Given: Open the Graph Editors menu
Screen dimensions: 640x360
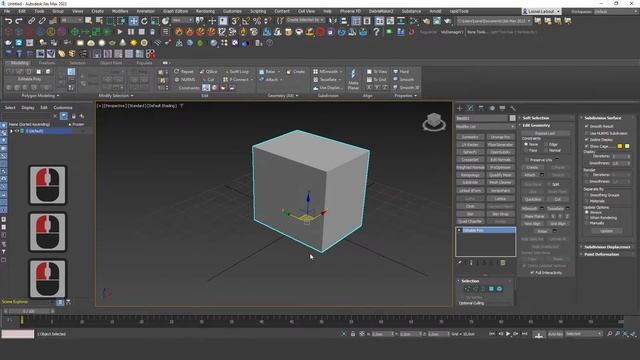Looking at the screenshot, I should click(x=176, y=11).
